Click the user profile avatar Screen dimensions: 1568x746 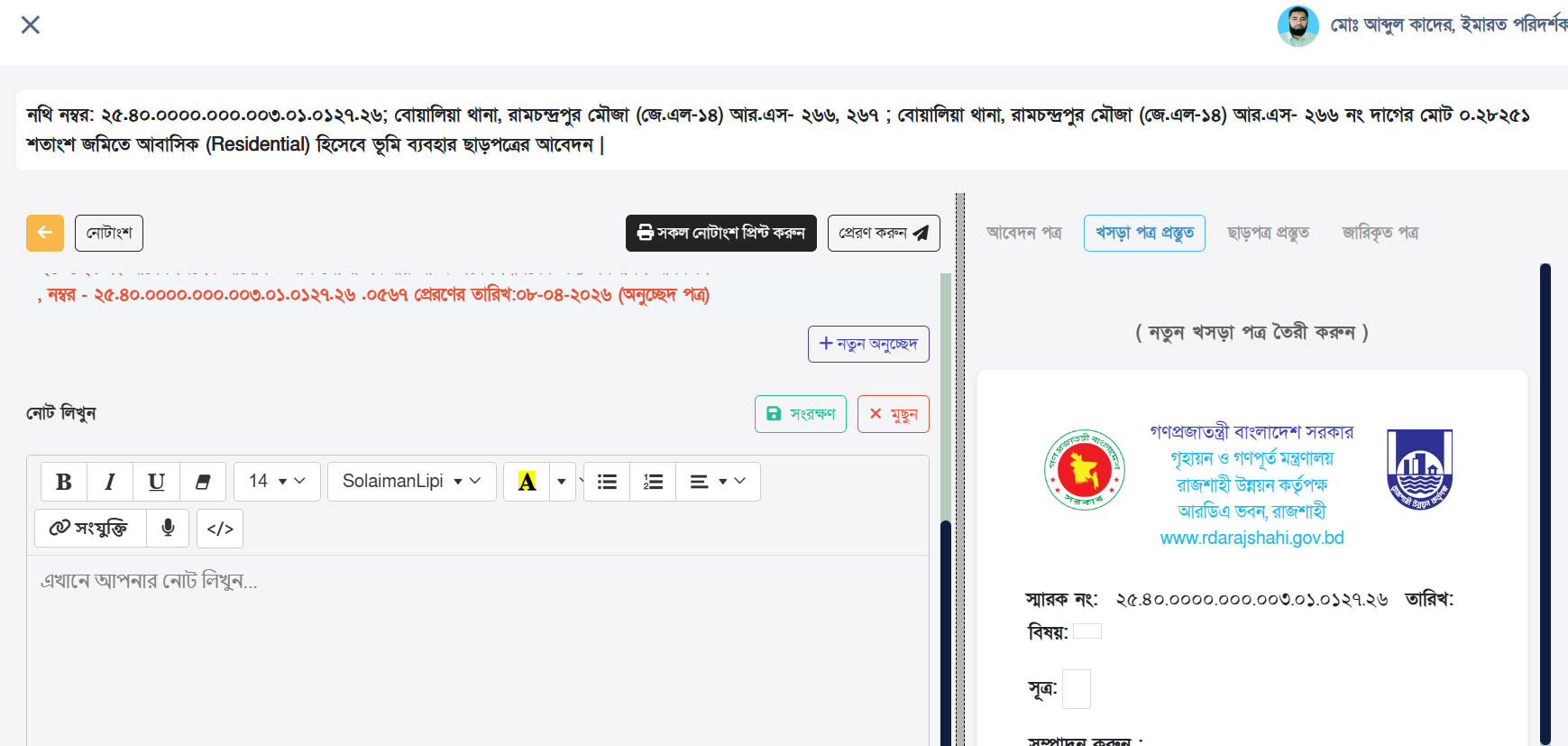click(1297, 25)
